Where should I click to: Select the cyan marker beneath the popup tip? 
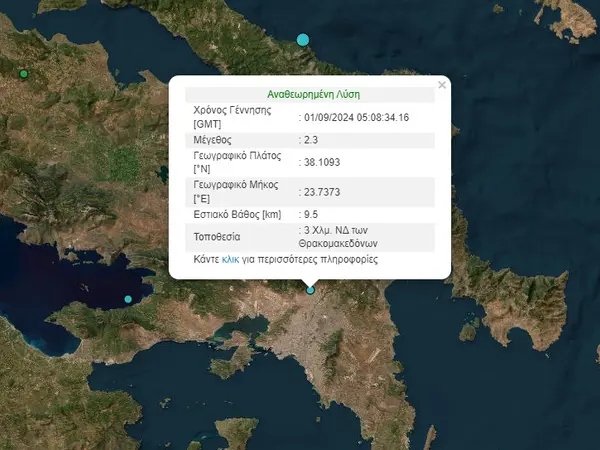(x=310, y=290)
